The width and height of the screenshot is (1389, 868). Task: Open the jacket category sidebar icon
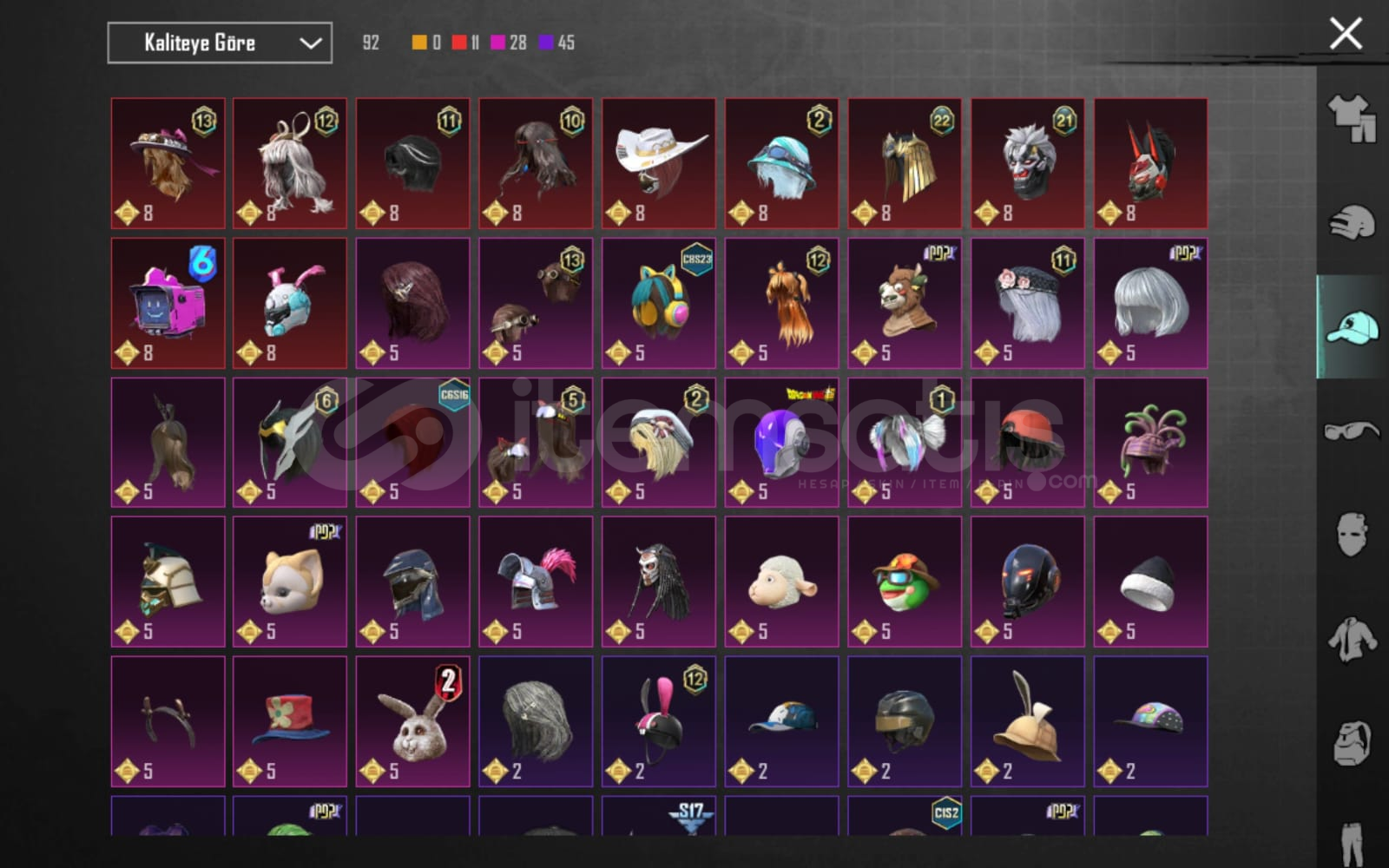tap(1352, 640)
